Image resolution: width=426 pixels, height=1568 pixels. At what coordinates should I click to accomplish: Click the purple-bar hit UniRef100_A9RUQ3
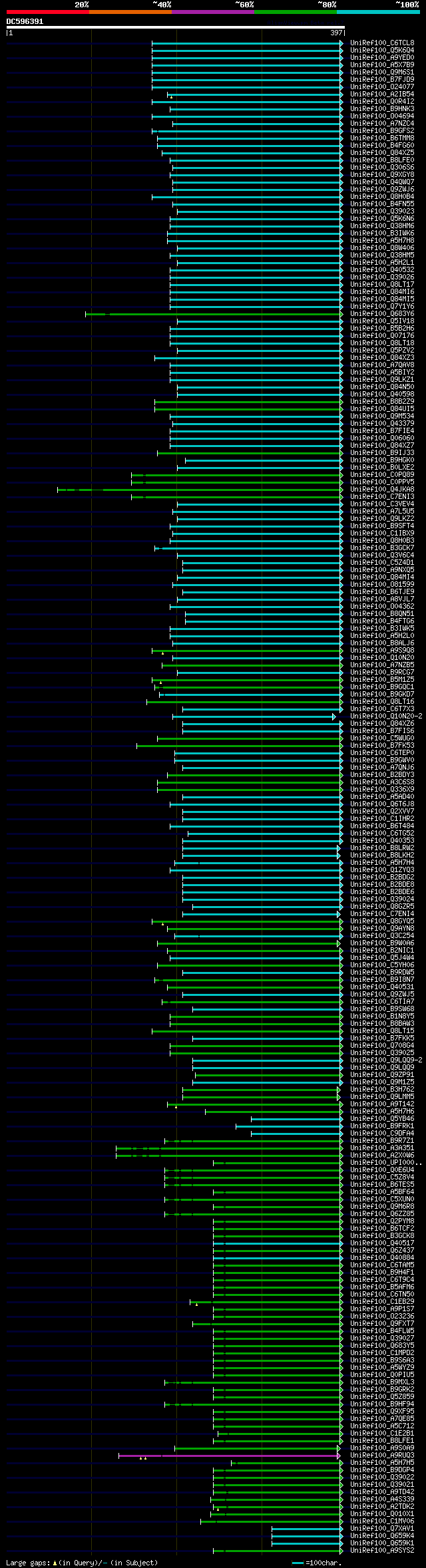(x=382, y=1456)
